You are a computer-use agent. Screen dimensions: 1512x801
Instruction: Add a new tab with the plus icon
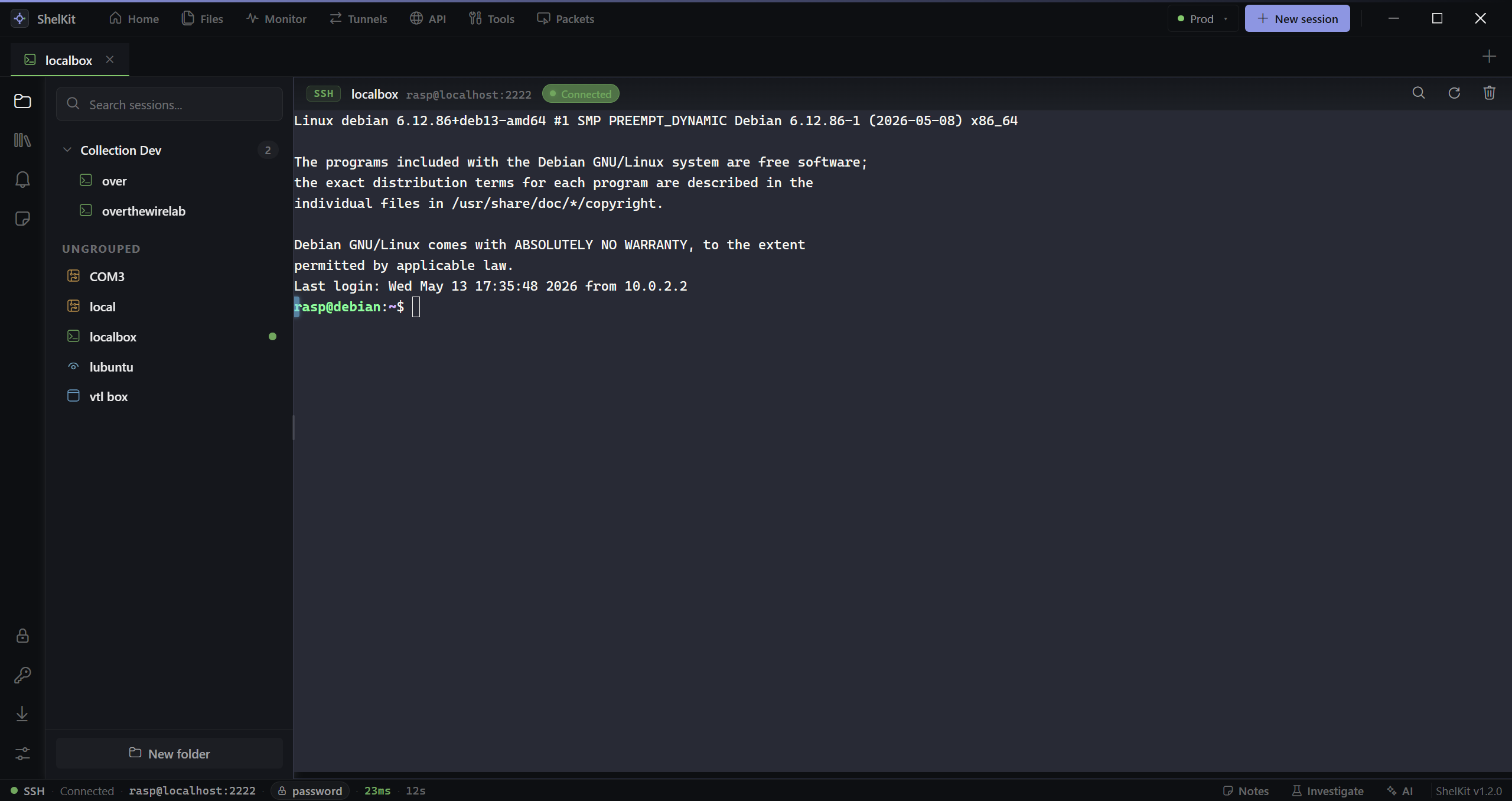[1489, 57]
